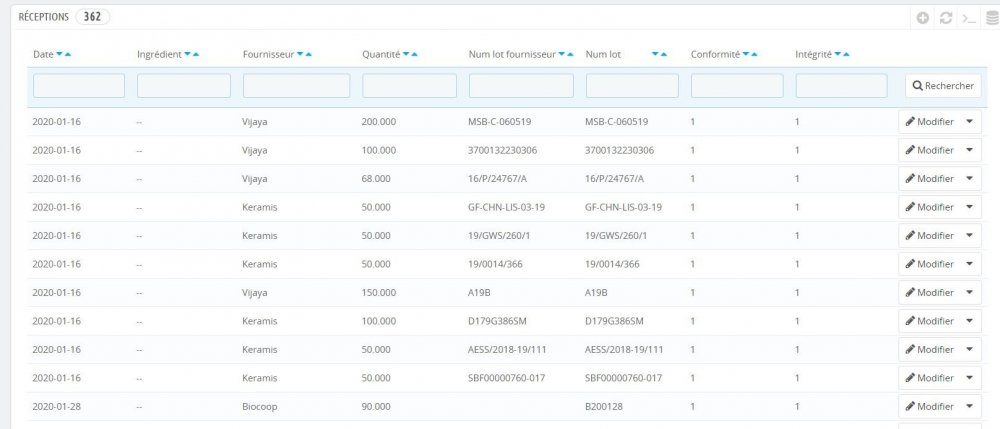Open actions dropdown for 19/0014/366 row
Screen dimensions: 1000x429
pyautogui.click(x=969, y=264)
